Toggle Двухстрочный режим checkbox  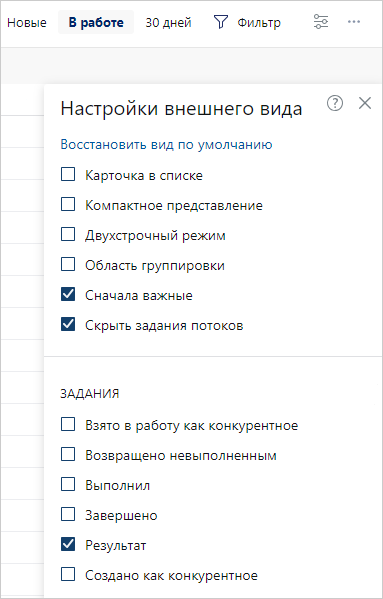pyautogui.click(x=68, y=235)
